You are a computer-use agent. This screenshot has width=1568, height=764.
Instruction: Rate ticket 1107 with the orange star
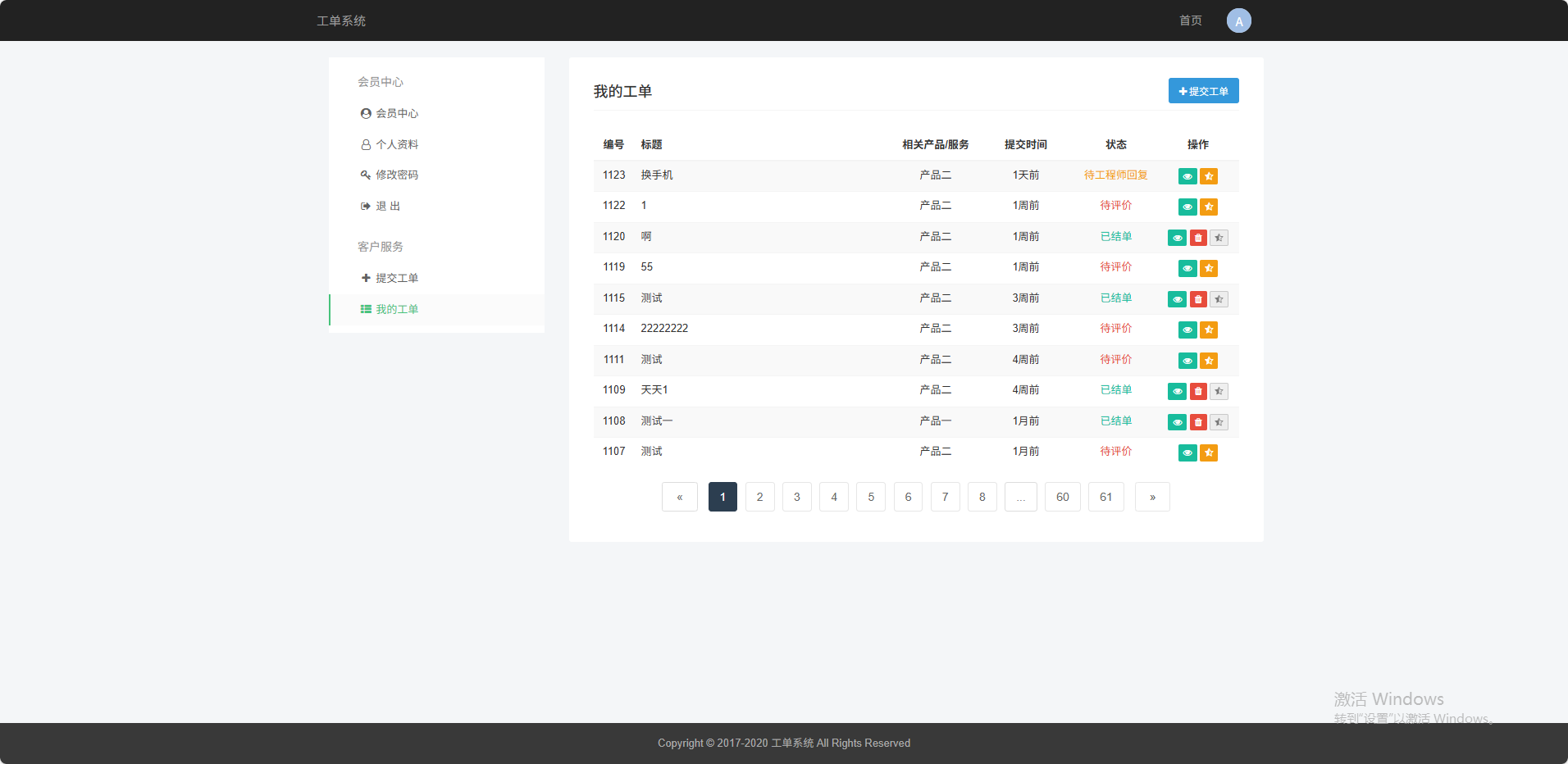click(x=1208, y=452)
